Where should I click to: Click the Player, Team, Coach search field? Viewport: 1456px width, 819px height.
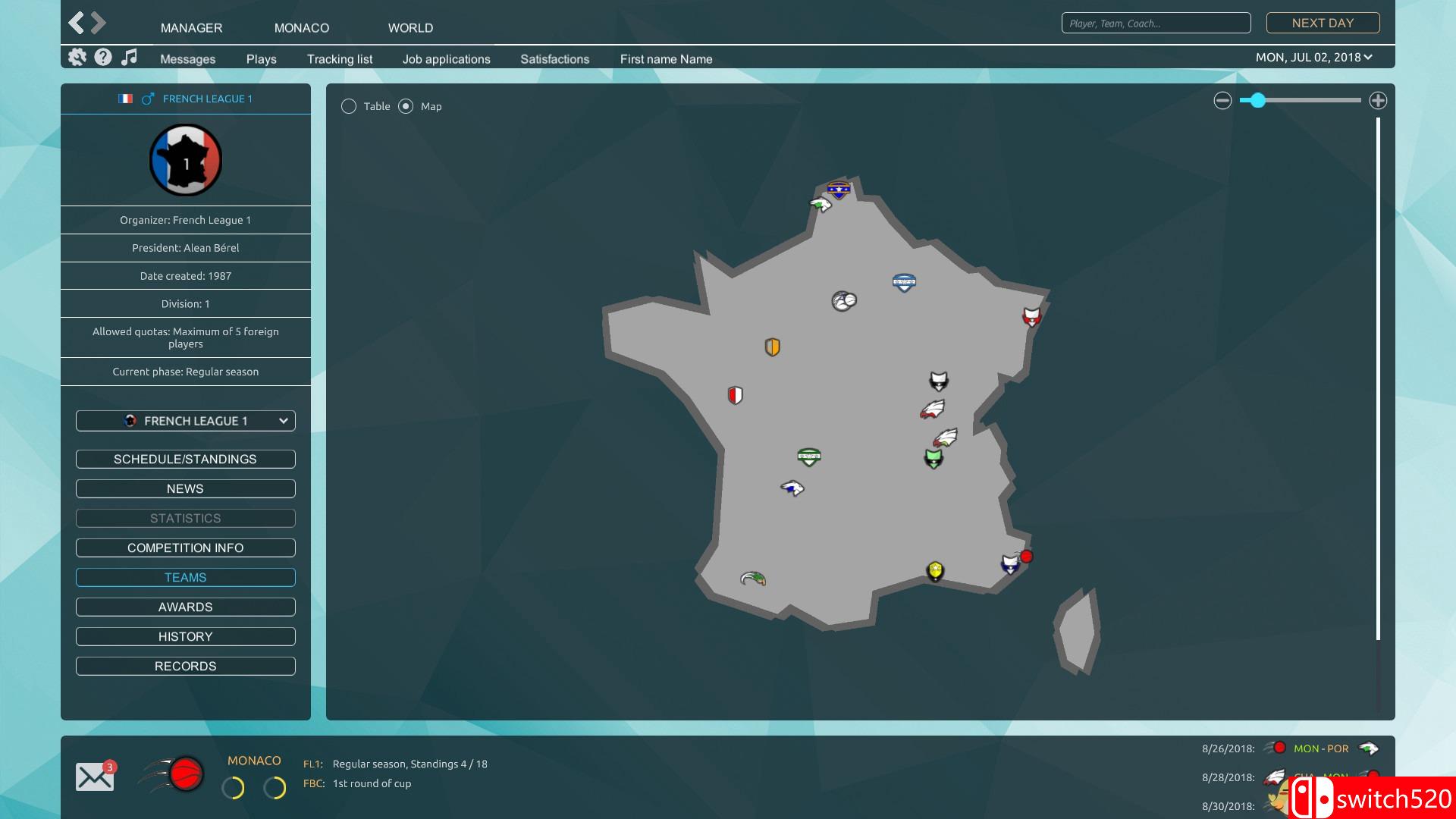pyautogui.click(x=1155, y=24)
